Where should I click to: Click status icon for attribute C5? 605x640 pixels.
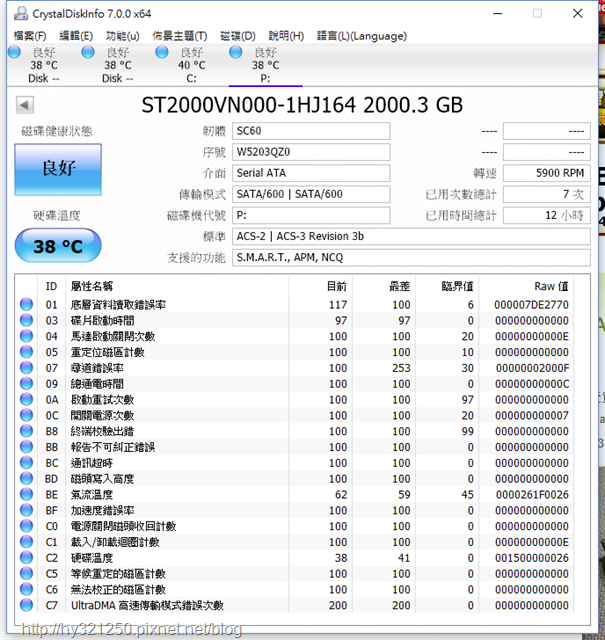27,573
